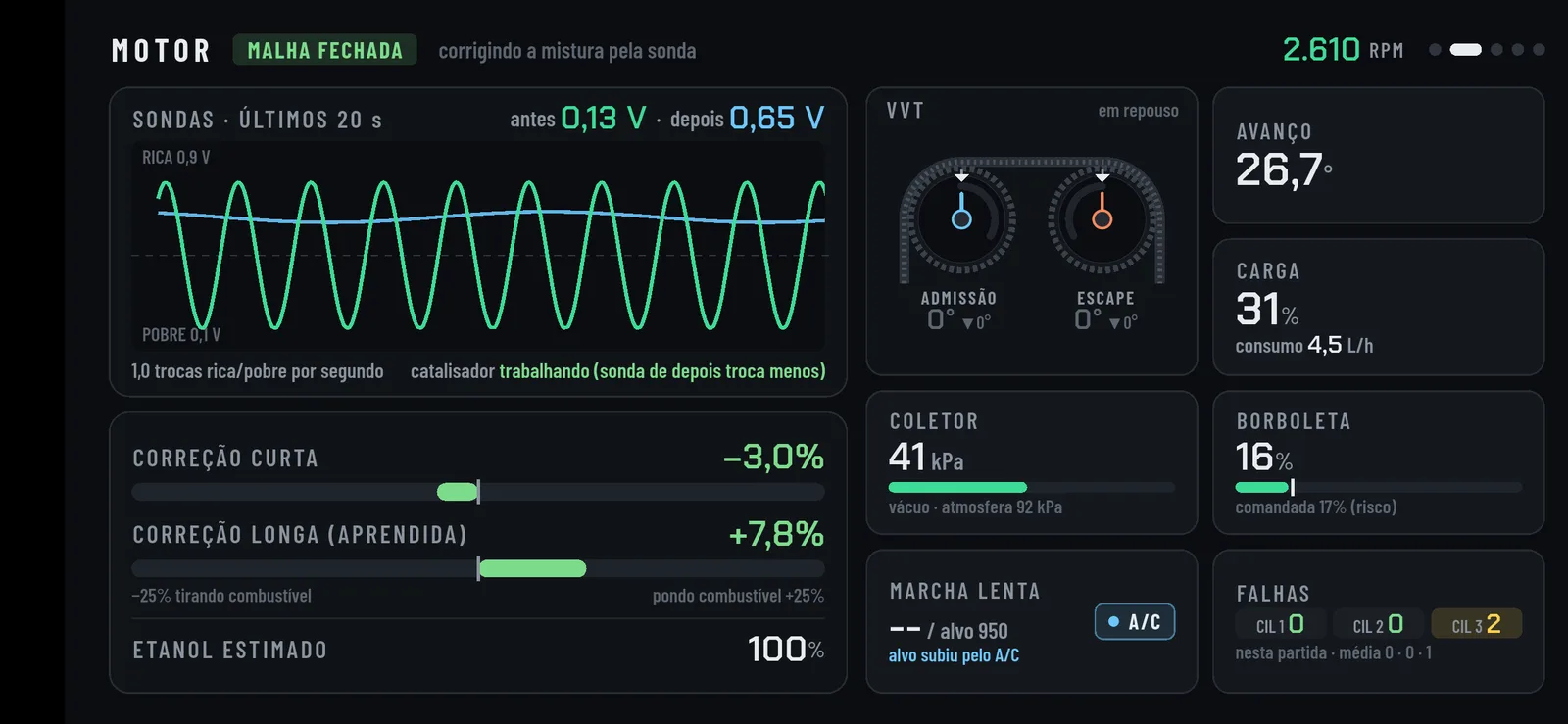Tap the "alvo subiu pelo A/C" note
Image resolution: width=1568 pixels, height=724 pixels.
point(954,655)
